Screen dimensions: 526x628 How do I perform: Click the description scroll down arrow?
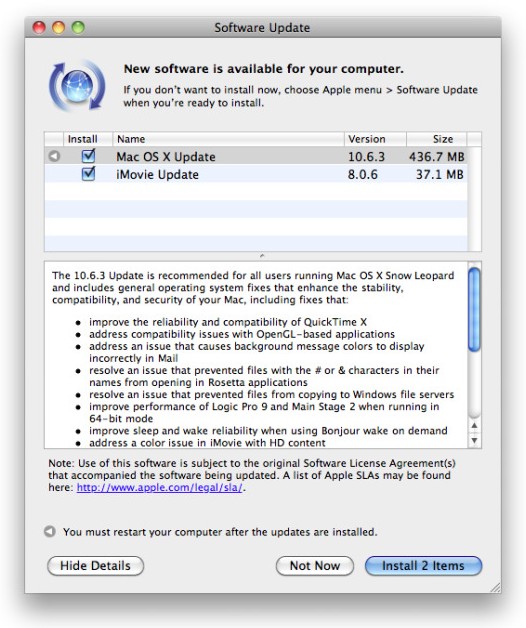(x=474, y=441)
